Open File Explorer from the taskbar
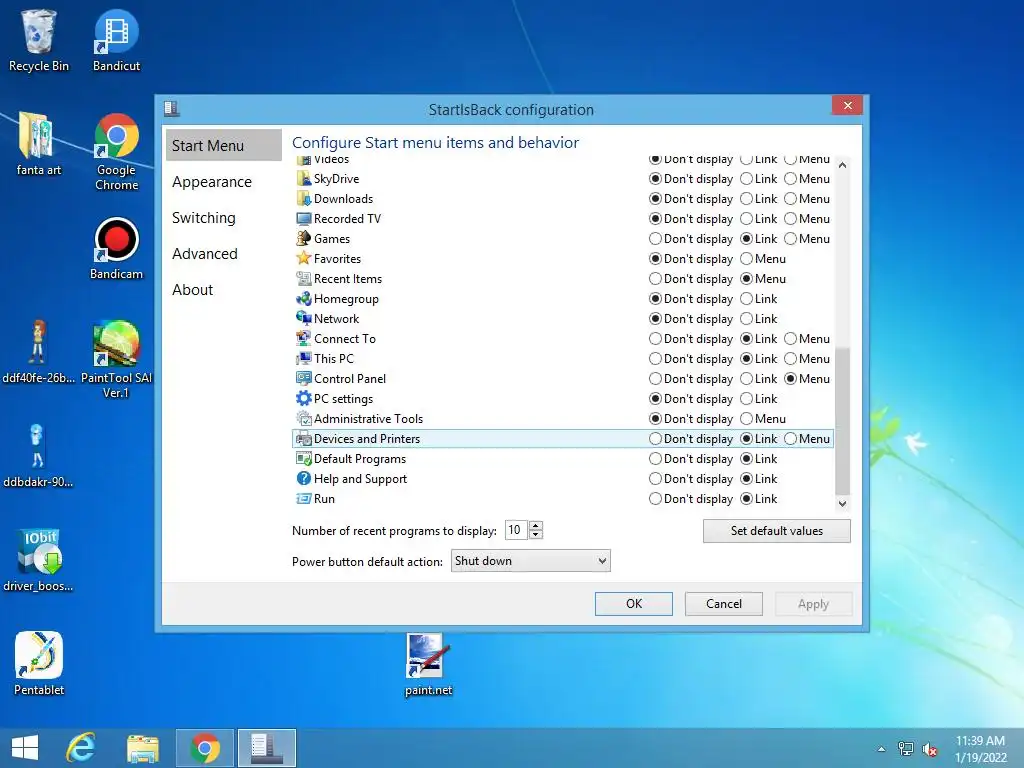The width and height of the screenshot is (1024, 768). pyautogui.click(x=143, y=748)
